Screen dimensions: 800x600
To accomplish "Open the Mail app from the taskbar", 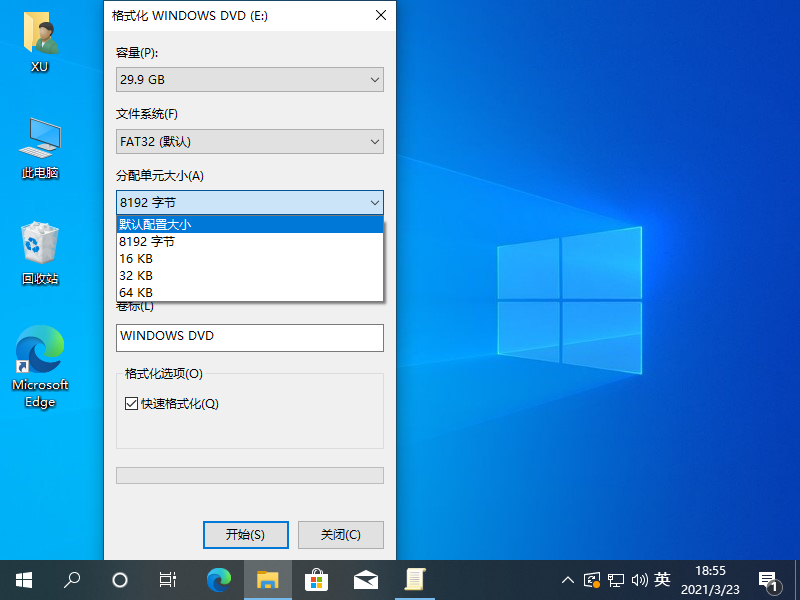I will pyautogui.click(x=365, y=579).
